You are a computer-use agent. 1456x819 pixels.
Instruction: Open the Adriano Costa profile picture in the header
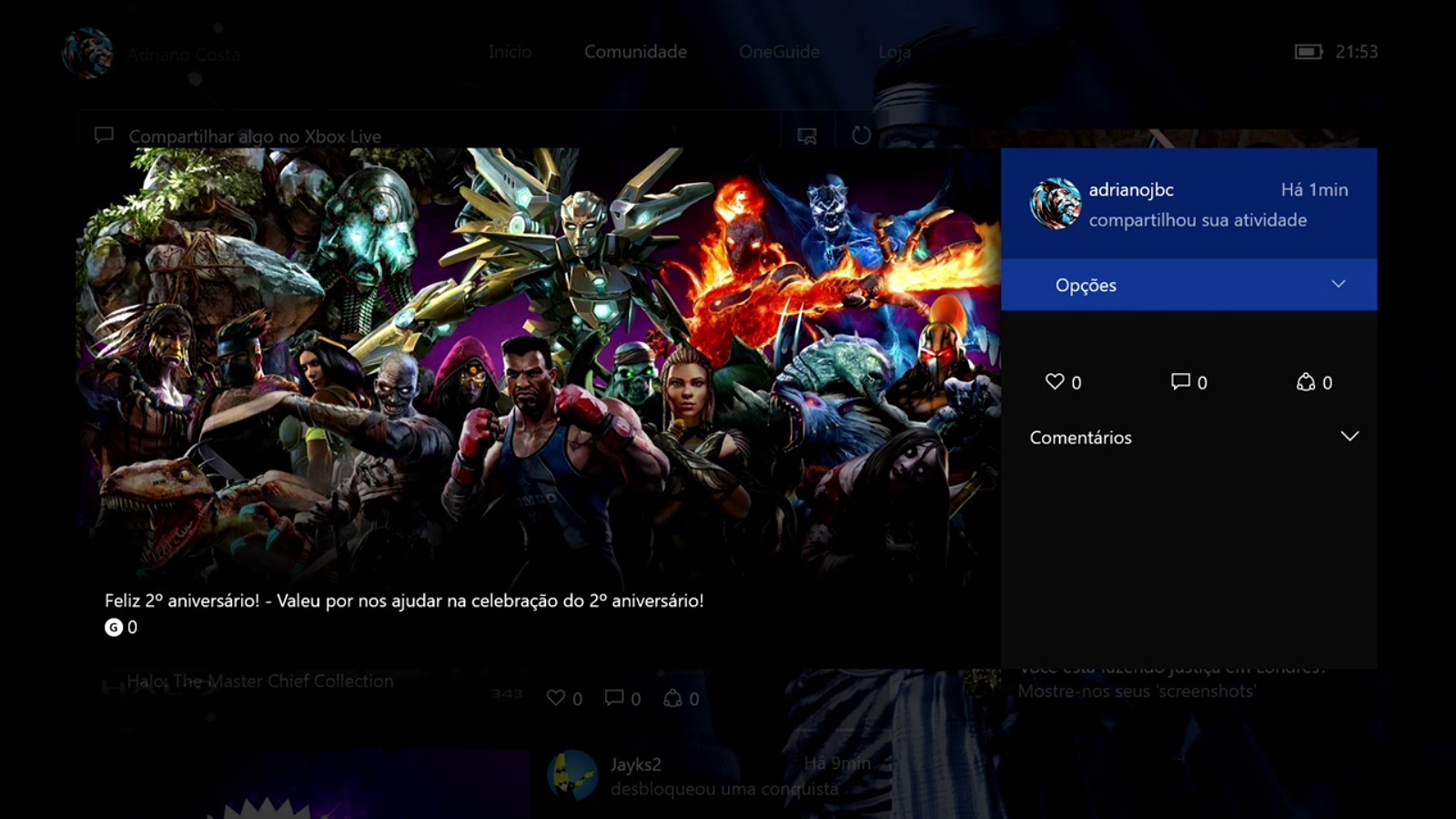coord(87,54)
